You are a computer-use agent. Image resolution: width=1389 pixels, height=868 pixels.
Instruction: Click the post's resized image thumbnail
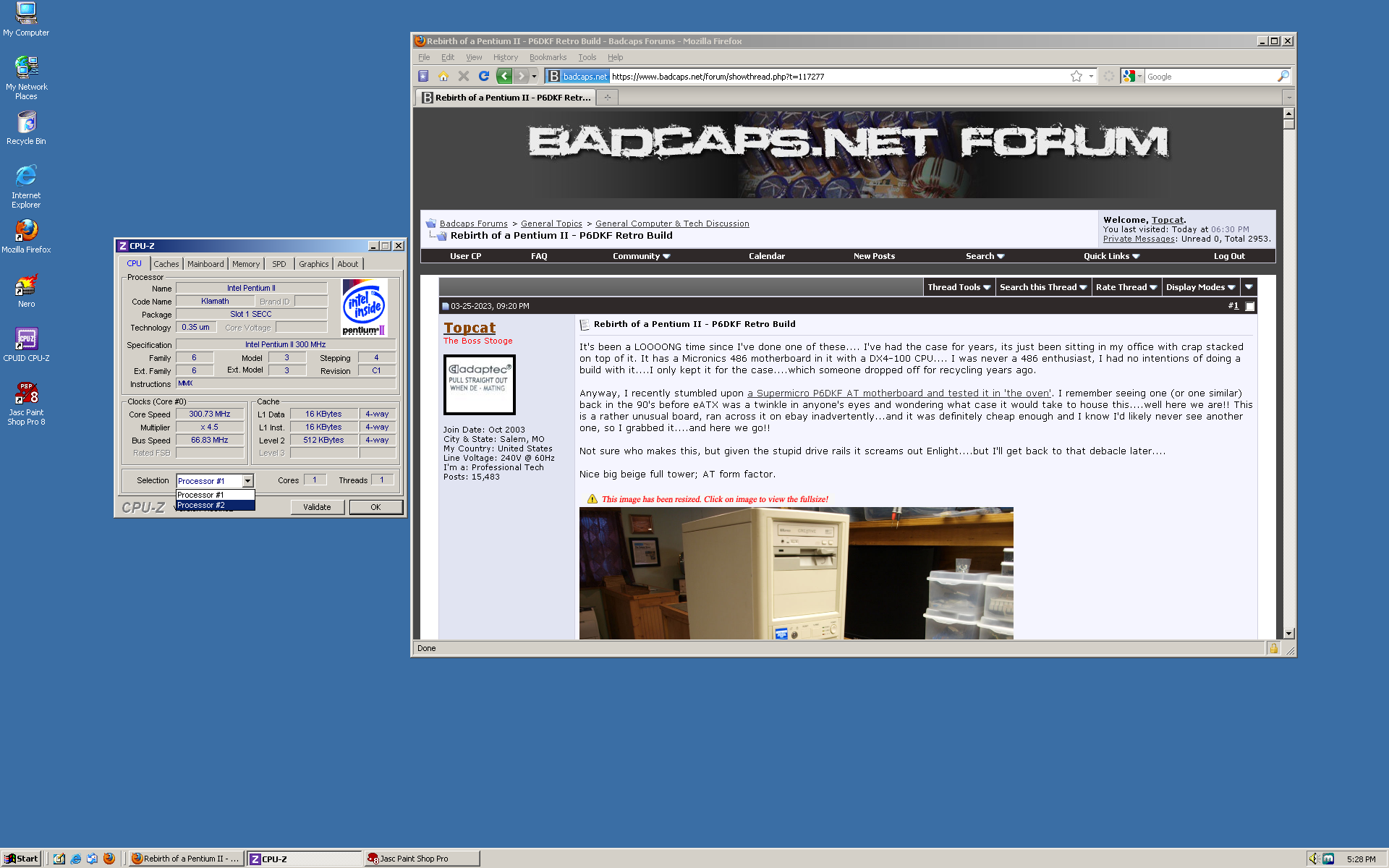[x=796, y=573]
